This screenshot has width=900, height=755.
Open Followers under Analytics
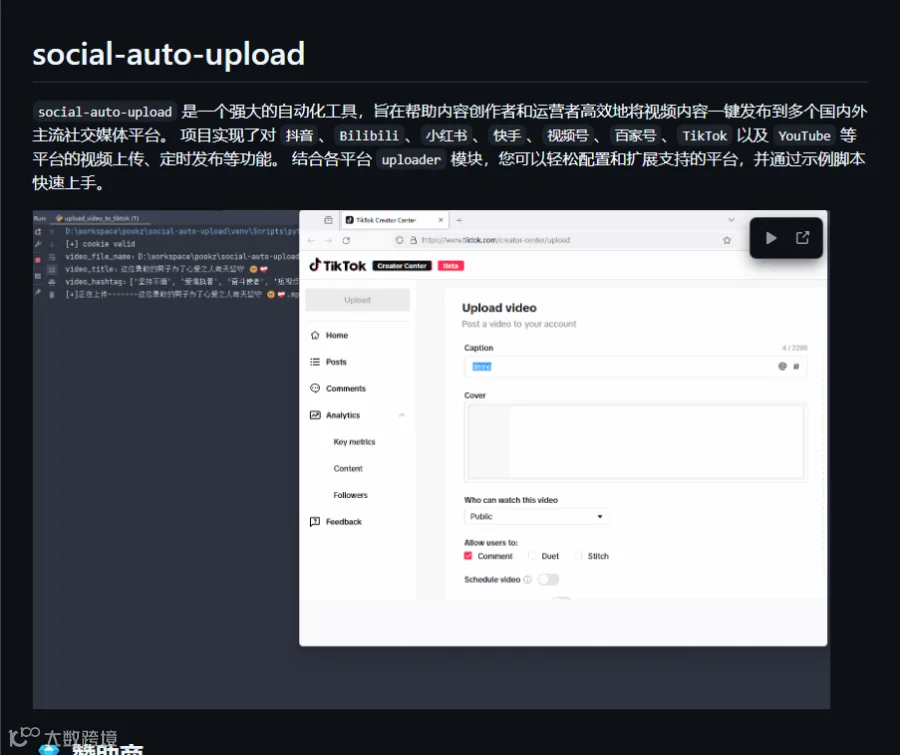point(350,495)
